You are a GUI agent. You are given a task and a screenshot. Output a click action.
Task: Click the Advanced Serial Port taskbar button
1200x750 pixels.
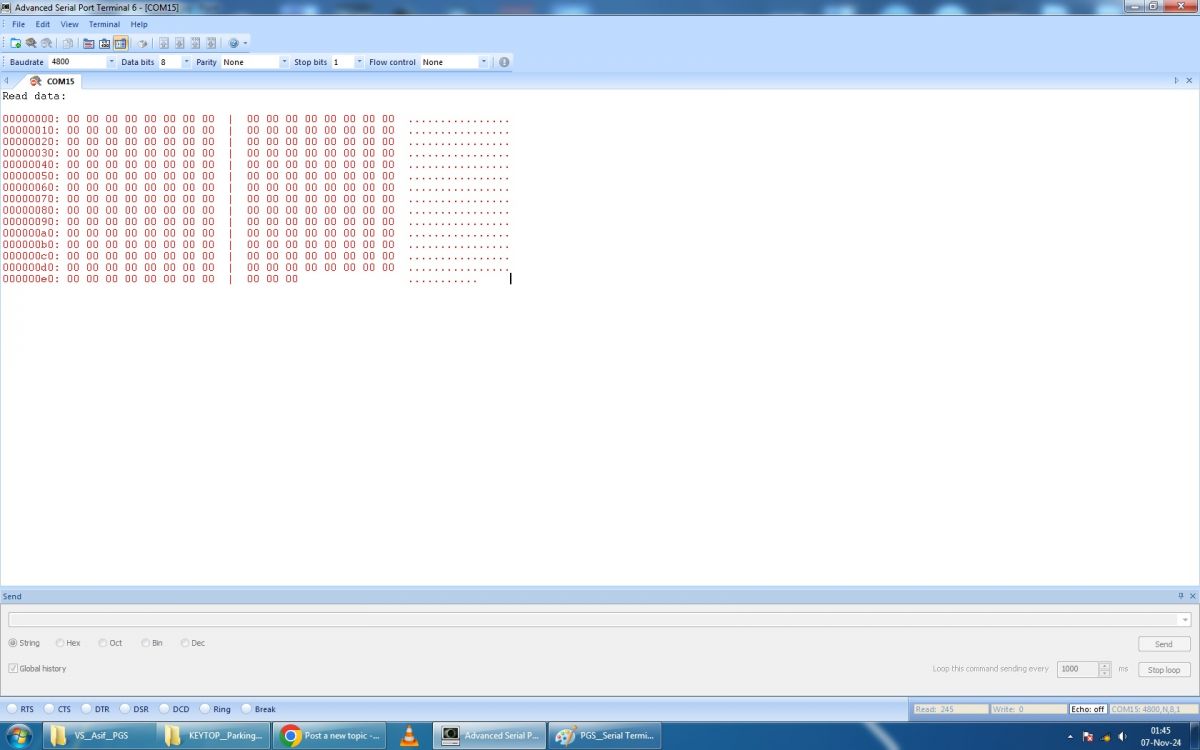[490, 736]
